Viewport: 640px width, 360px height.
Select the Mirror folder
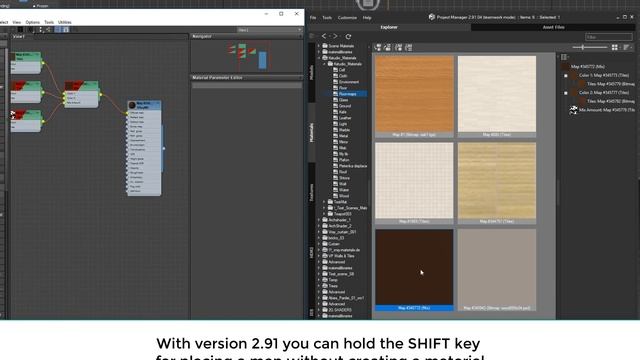[343, 142]
